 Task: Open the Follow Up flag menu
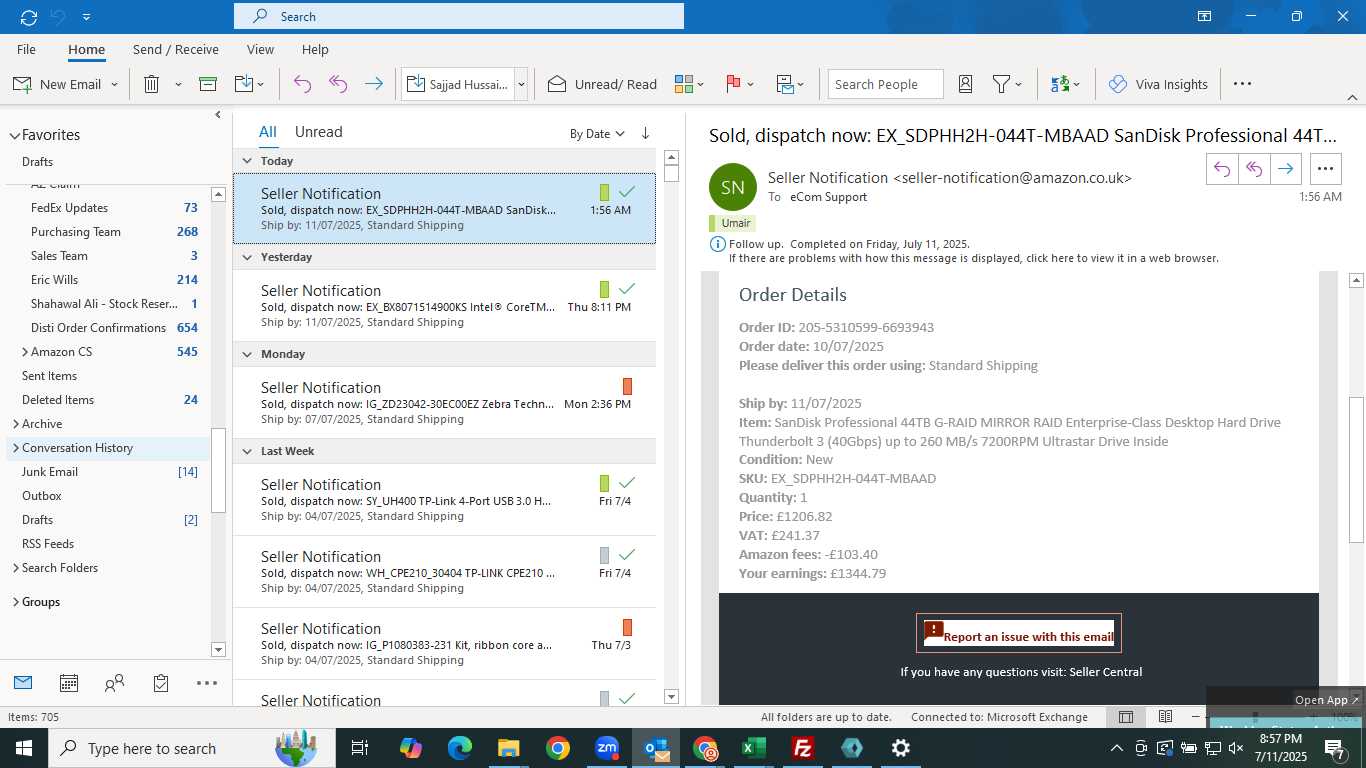pos(739,84)
